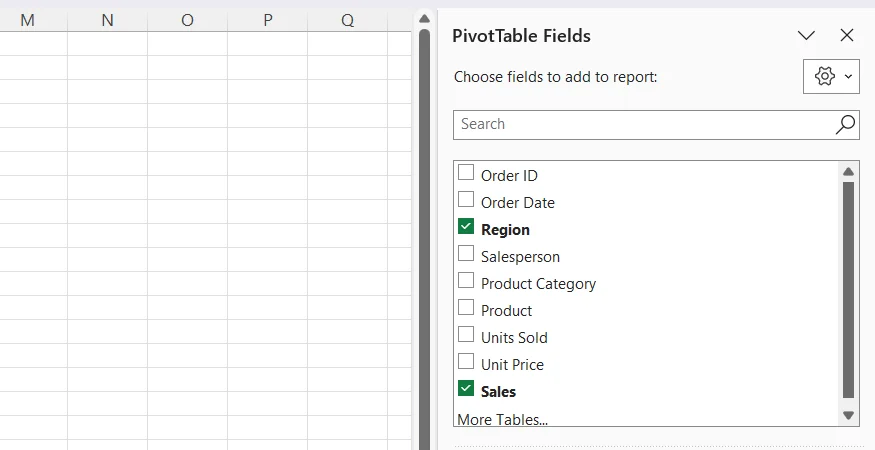875x450 pixels.
Task: Open the task pane options chevron
Action: click(806, 36)
